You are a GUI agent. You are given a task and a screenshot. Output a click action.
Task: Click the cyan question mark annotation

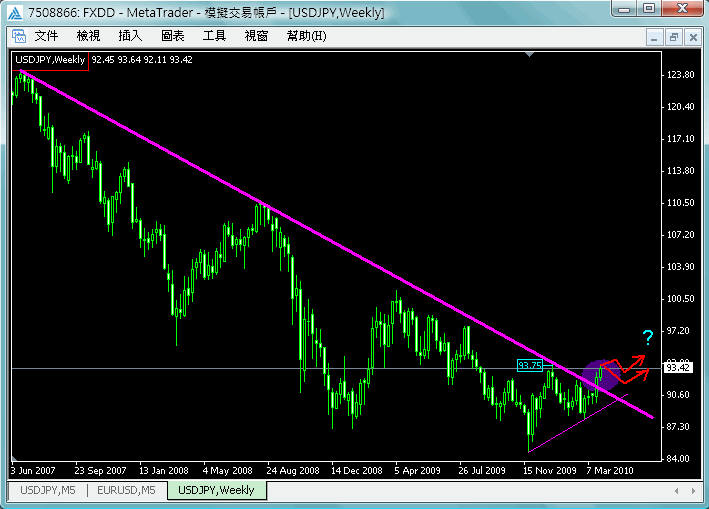click(648, 337)
